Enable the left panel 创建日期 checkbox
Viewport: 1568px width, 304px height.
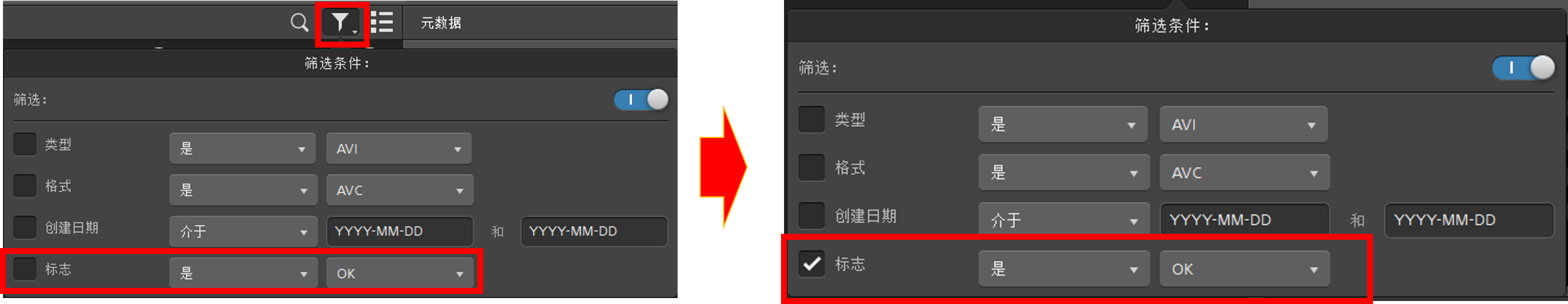coord(24,227)
